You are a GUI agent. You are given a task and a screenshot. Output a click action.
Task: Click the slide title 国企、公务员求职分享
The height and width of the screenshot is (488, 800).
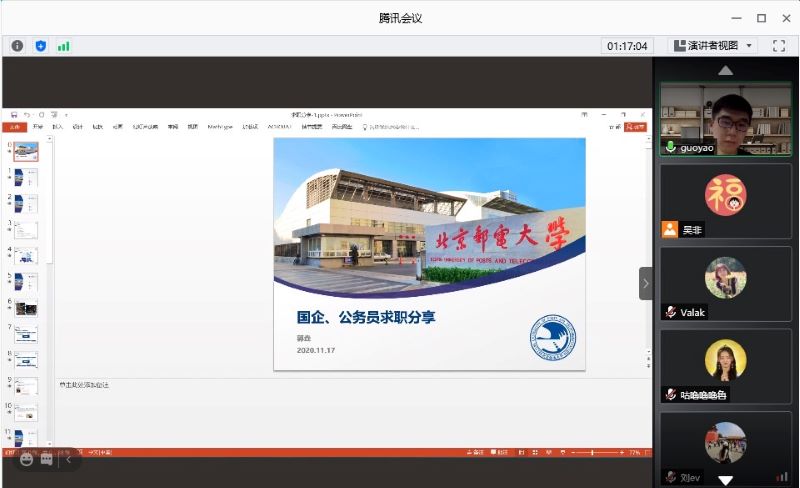[x=366, y=317]
